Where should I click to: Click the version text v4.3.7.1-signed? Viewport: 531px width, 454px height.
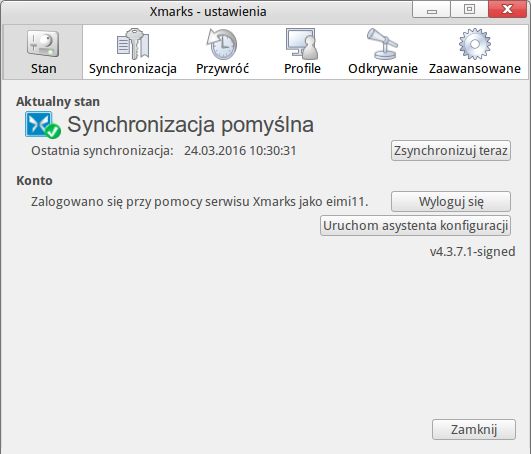click(472, 252)
